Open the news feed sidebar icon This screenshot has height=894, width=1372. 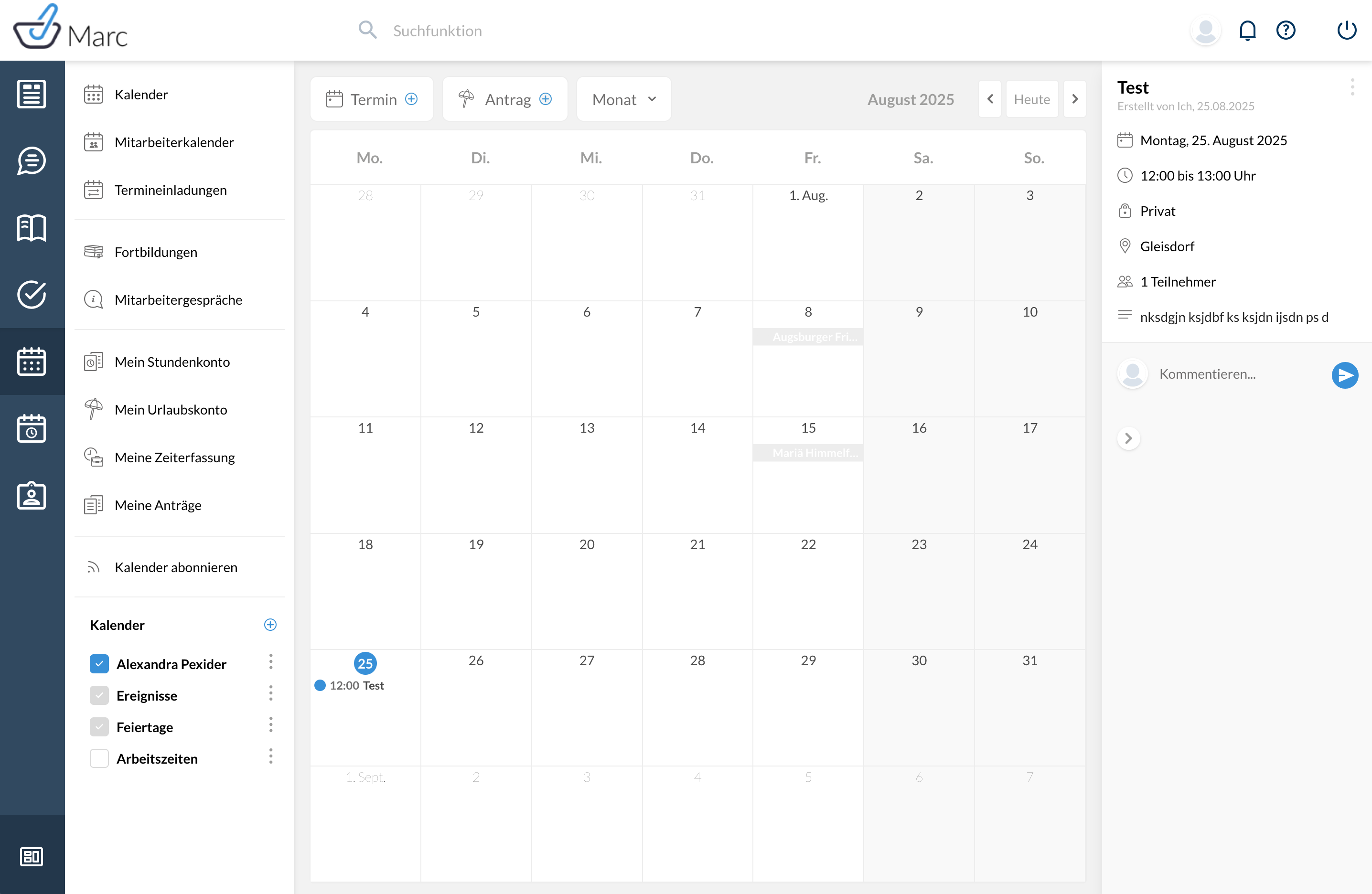32,94
